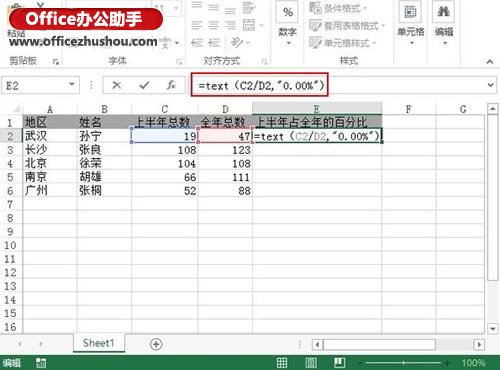Open the 剪贴板 dialog launcher
The image size is (500, 370).
(x=56, y=62)
